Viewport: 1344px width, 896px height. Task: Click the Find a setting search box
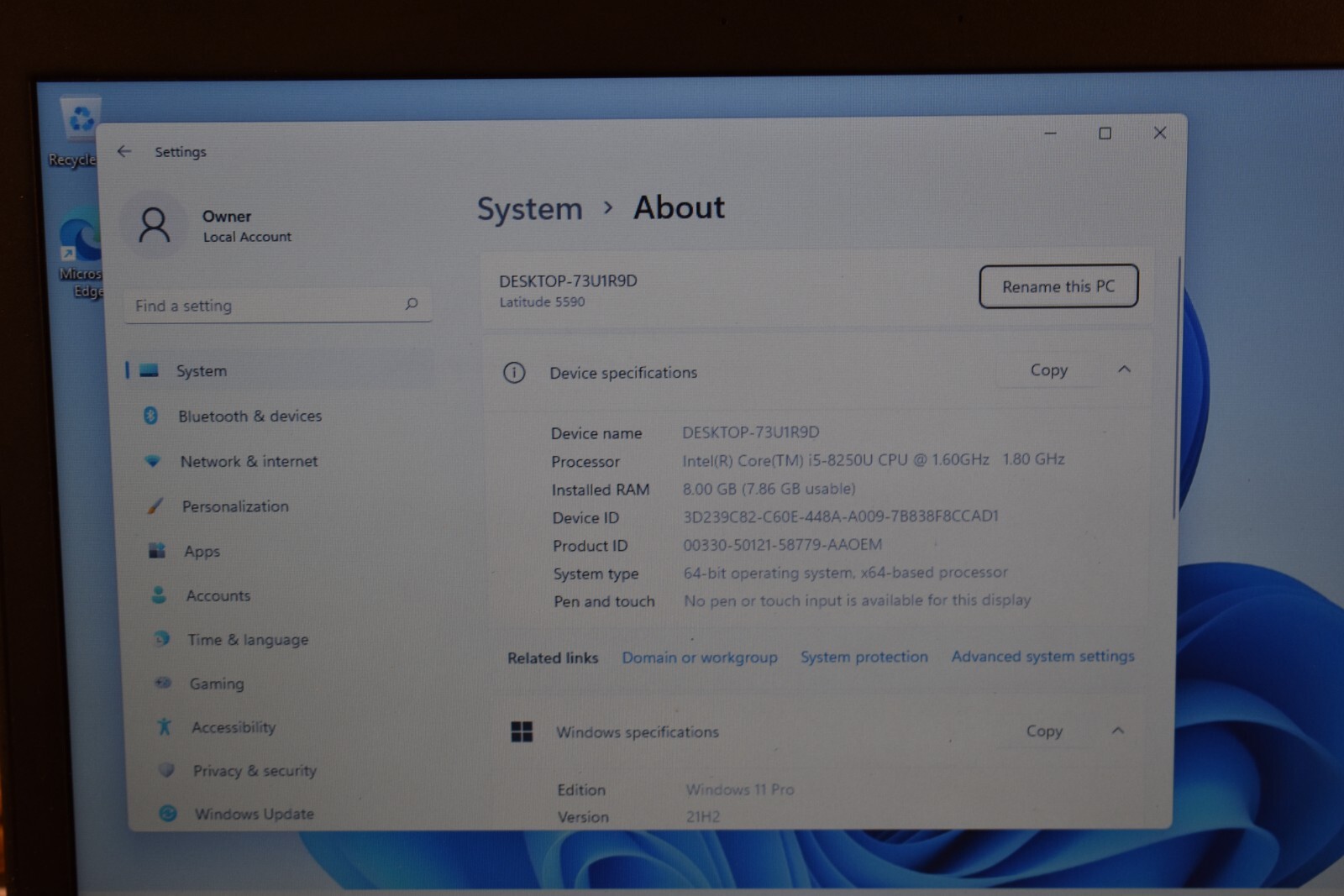tap(277, 306)
